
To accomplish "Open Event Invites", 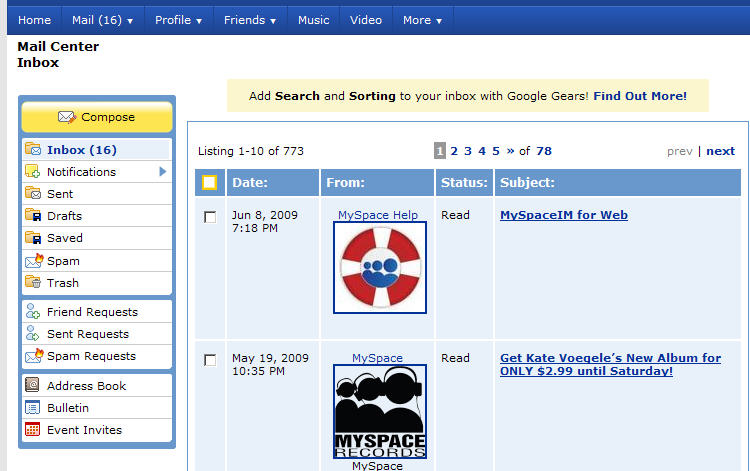I will pyautogui.click(x=96, y=430).
